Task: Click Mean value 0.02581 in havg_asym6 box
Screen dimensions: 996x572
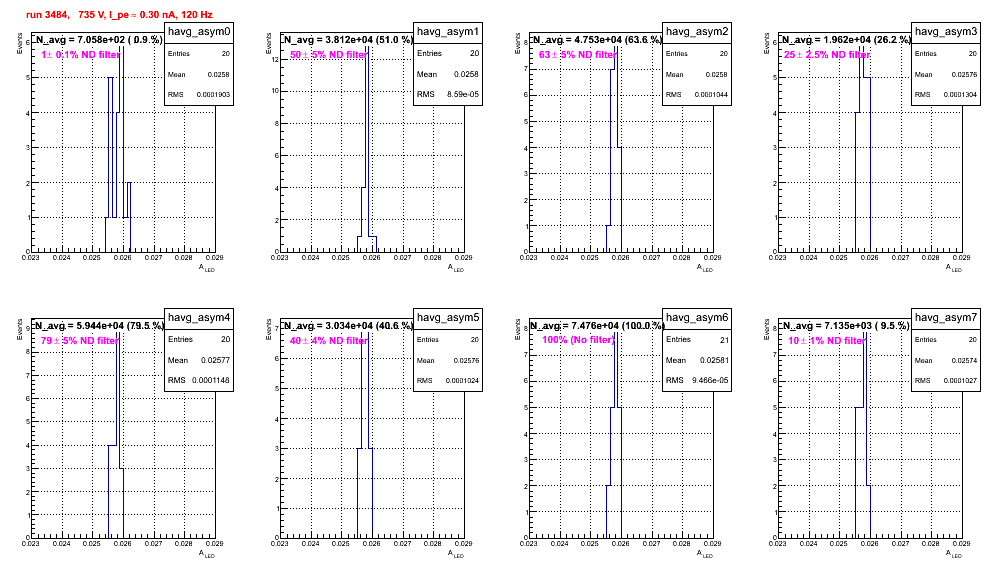Action: (x=715, y=360)
